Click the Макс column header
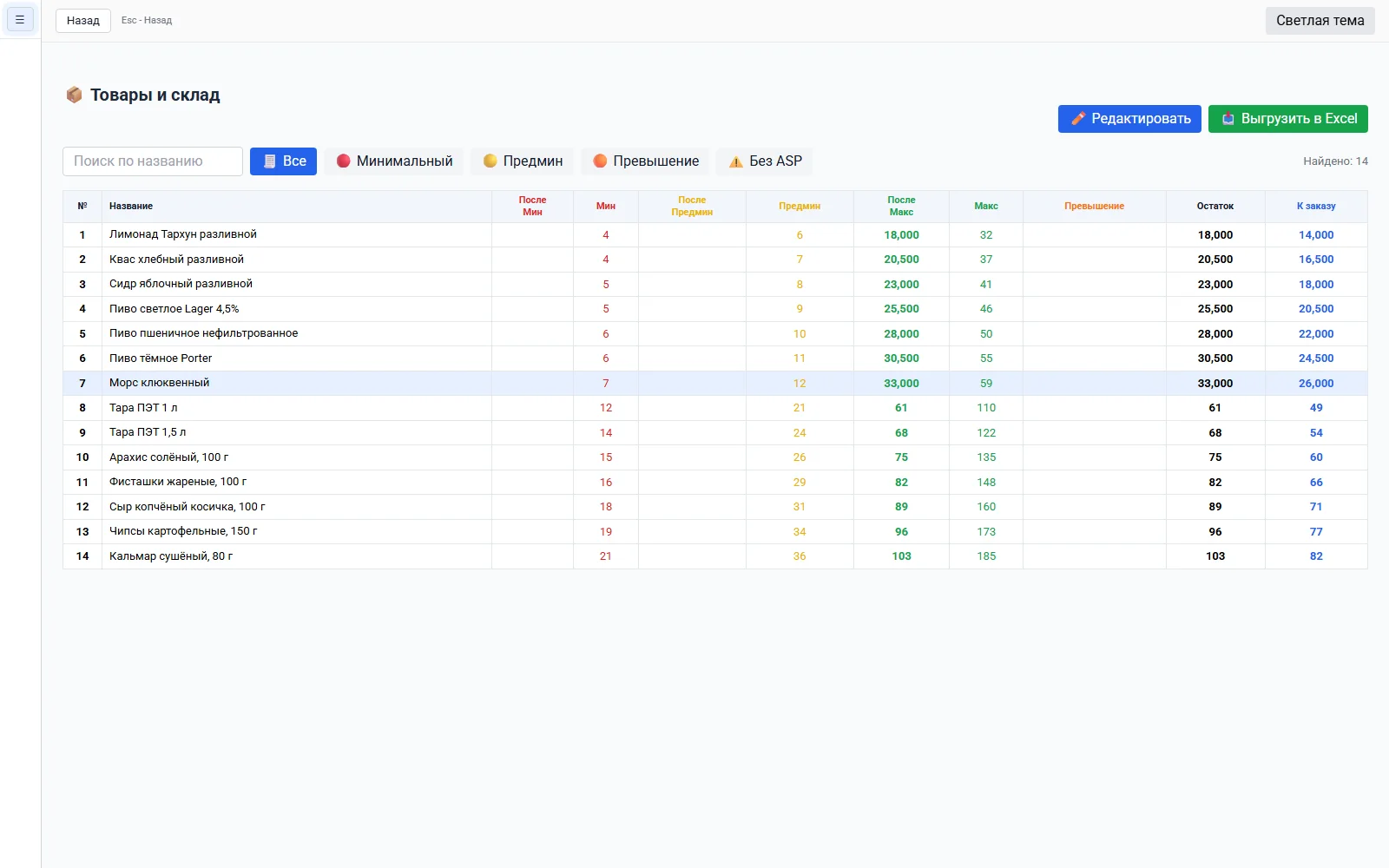Image resolution: width=1389 pixels, height=868 pixels. [986, 207]
